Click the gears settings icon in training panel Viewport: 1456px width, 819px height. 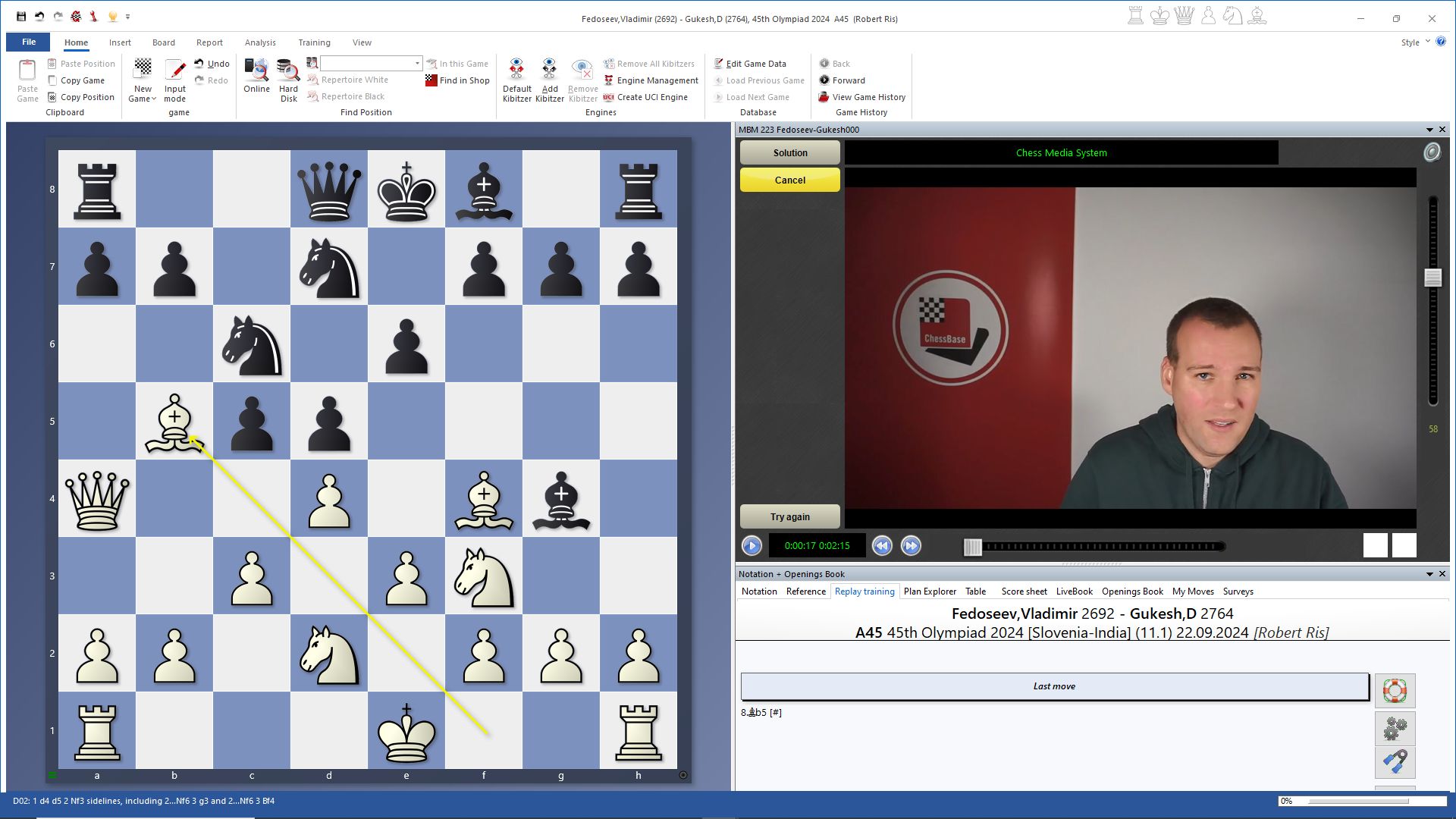[1395, 729]
